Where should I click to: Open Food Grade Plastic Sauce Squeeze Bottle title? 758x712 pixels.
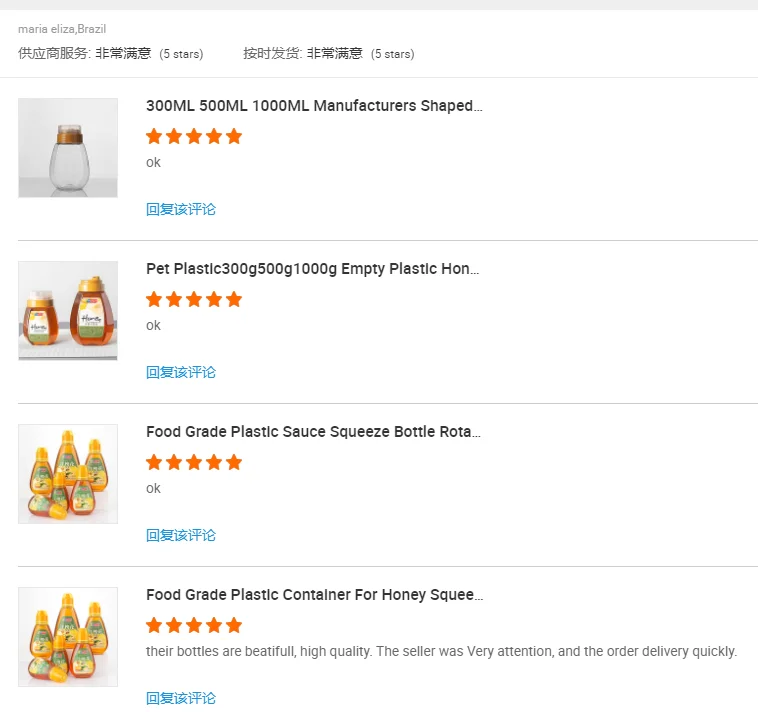pyautogui.click(x=313, y=432)
